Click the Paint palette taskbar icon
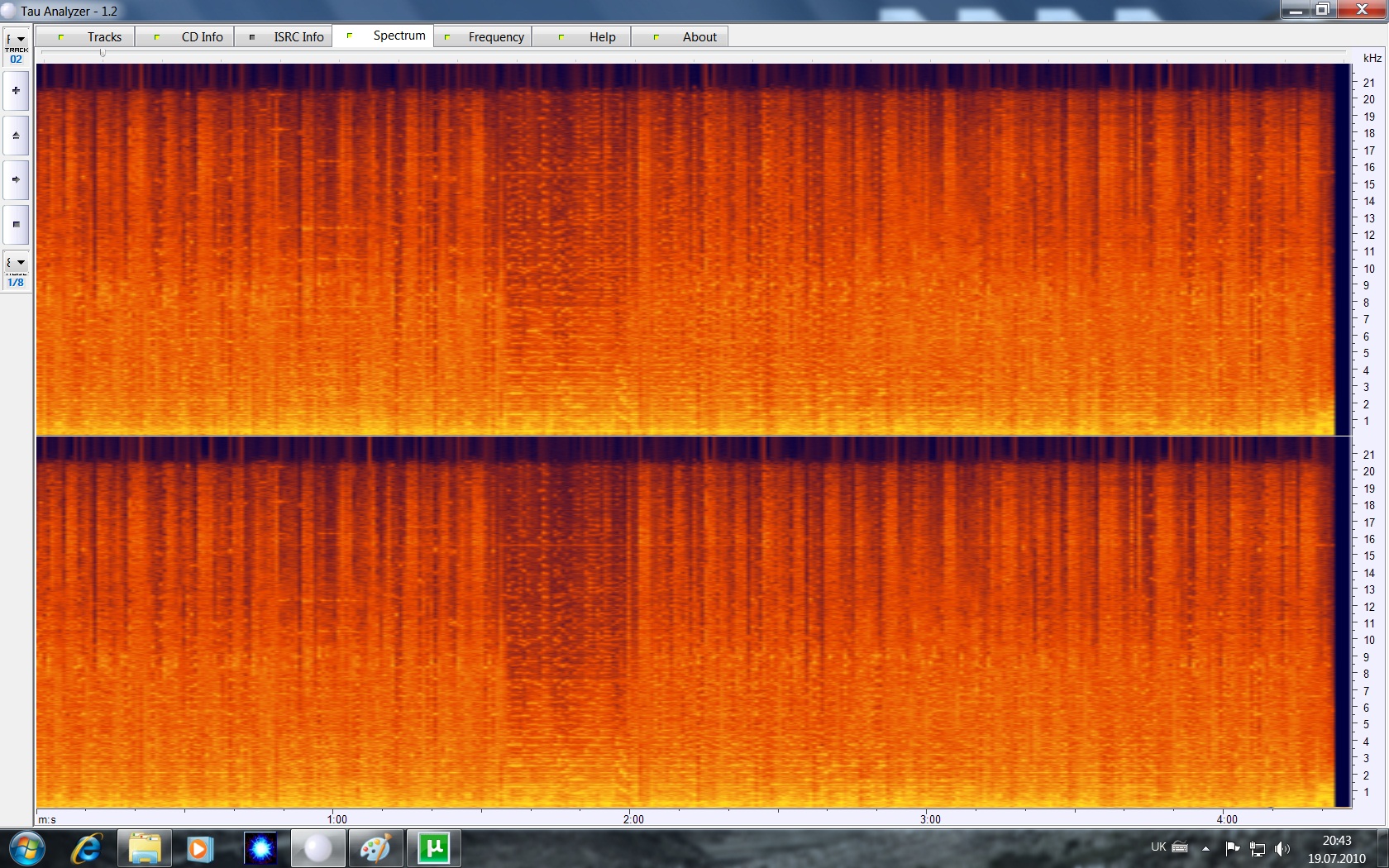Image resolution: width=1389 pixels, height=868 pixels. click(375, 848)
